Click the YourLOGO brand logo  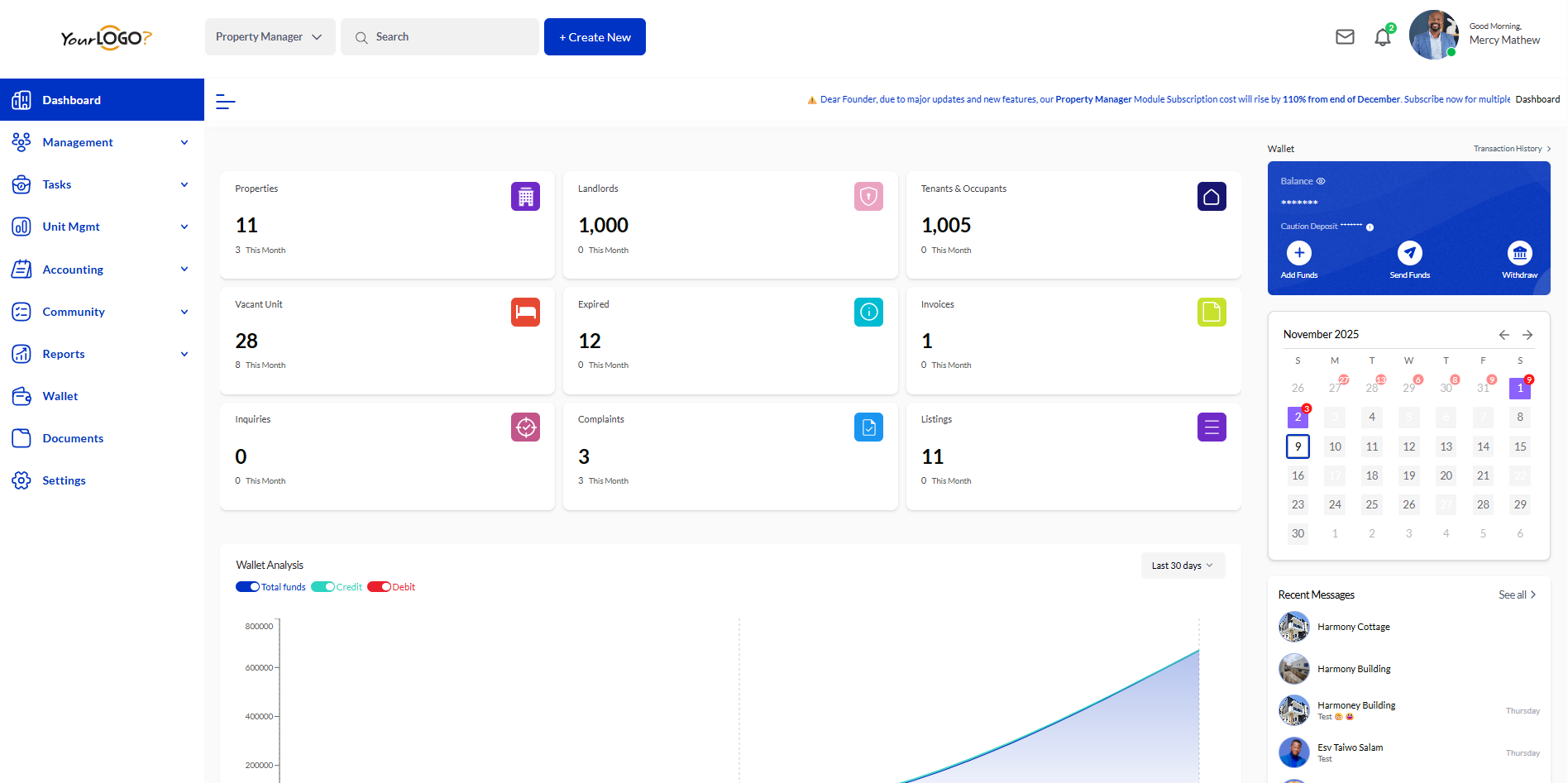point(106,38)
